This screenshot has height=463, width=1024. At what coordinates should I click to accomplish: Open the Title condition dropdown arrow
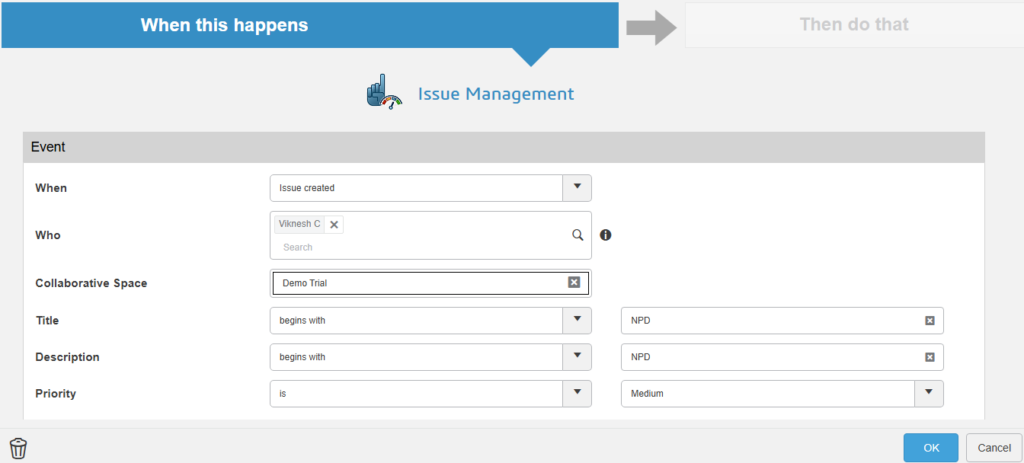point(577,321)
